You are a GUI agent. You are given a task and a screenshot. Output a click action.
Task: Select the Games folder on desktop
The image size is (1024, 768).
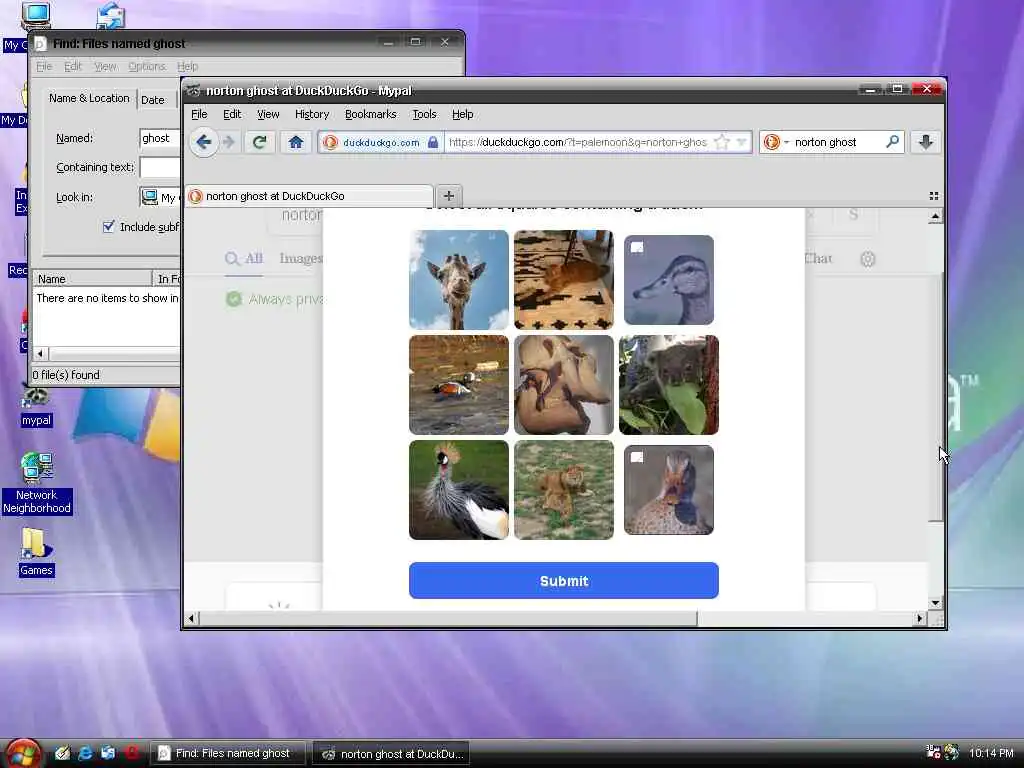point(36,552)
